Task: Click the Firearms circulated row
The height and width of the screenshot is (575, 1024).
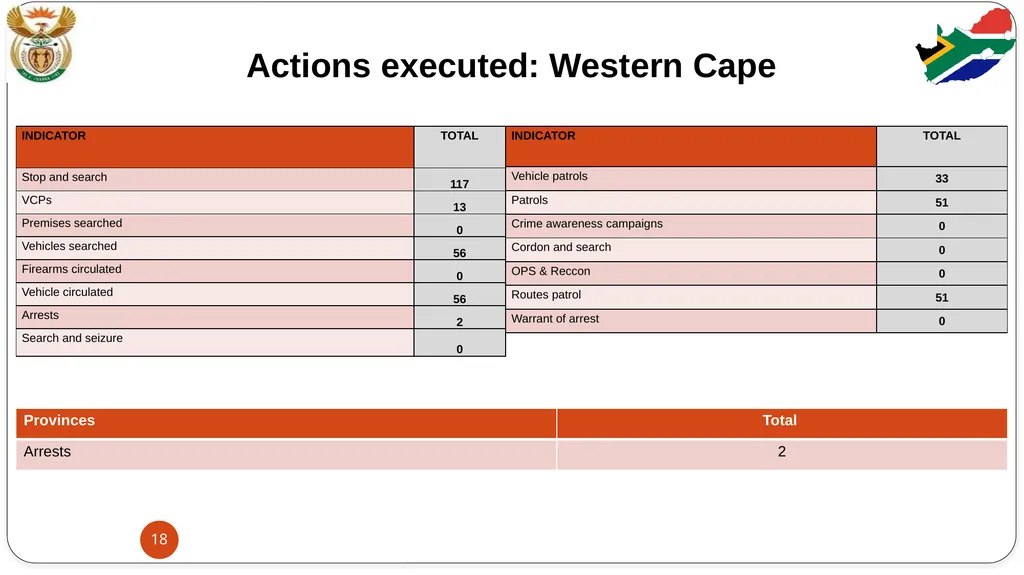Action: click(x=261, y=271)
